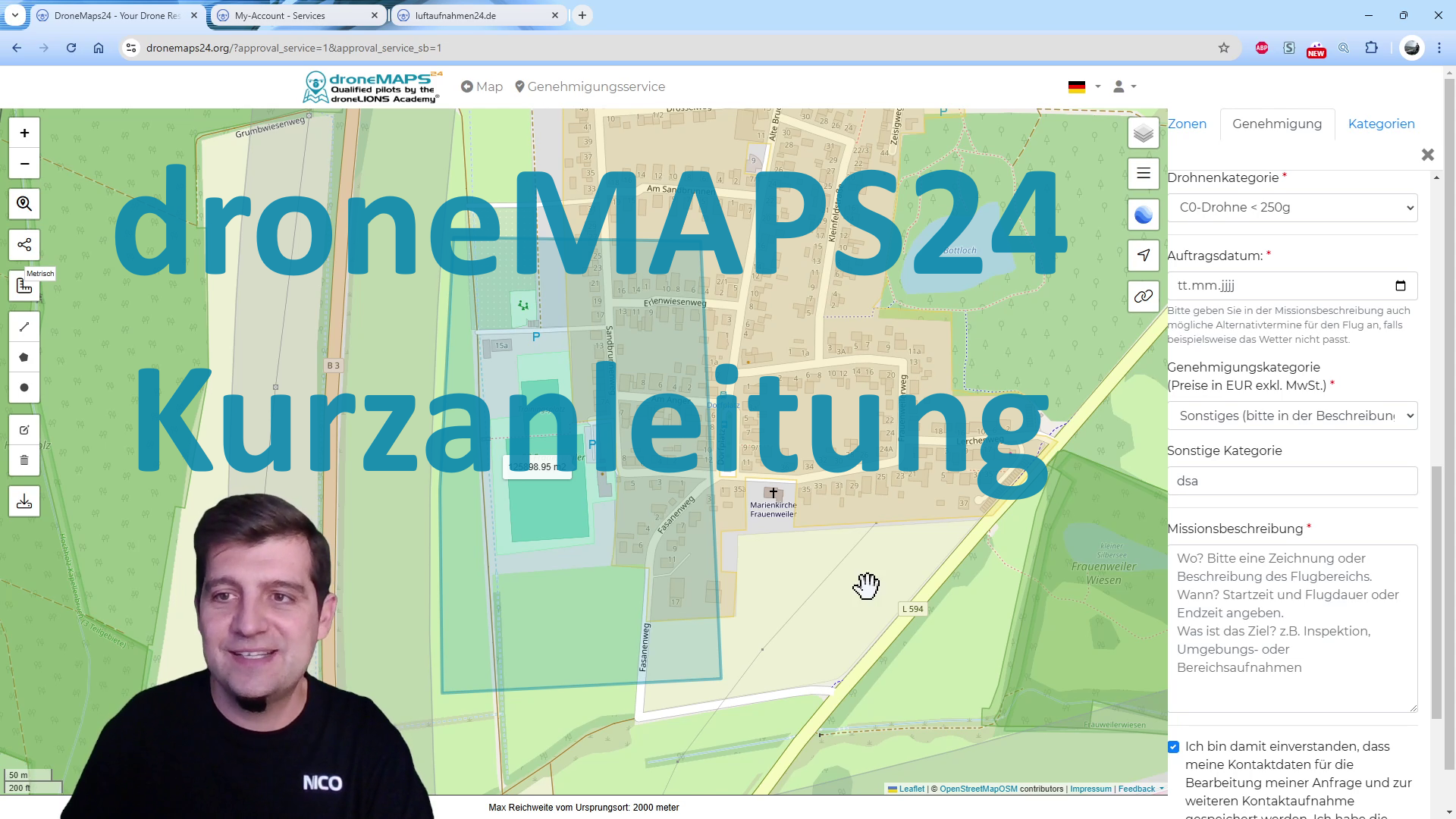The image size is (1456, 819).
Task: Click the download export icon
Action: coord(24,501)
